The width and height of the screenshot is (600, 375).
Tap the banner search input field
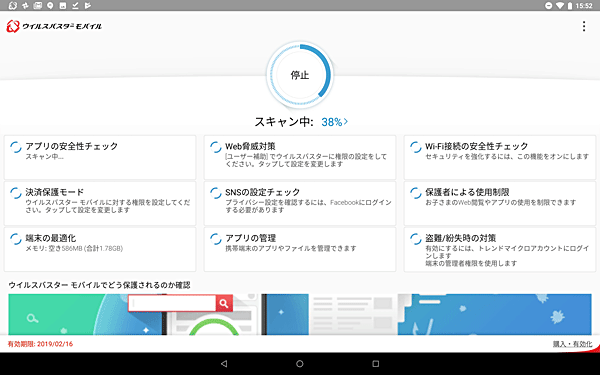point(172,303)
